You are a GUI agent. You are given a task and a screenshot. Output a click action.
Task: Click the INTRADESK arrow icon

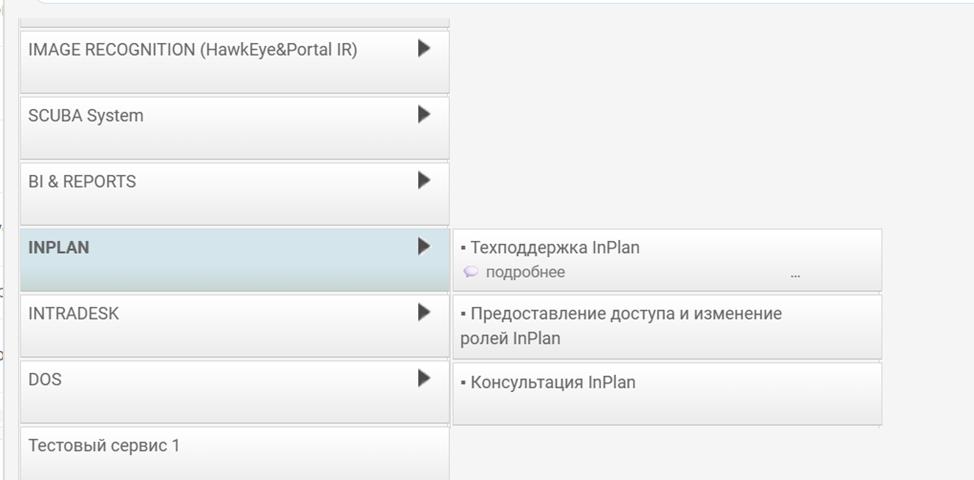[423, 312]
